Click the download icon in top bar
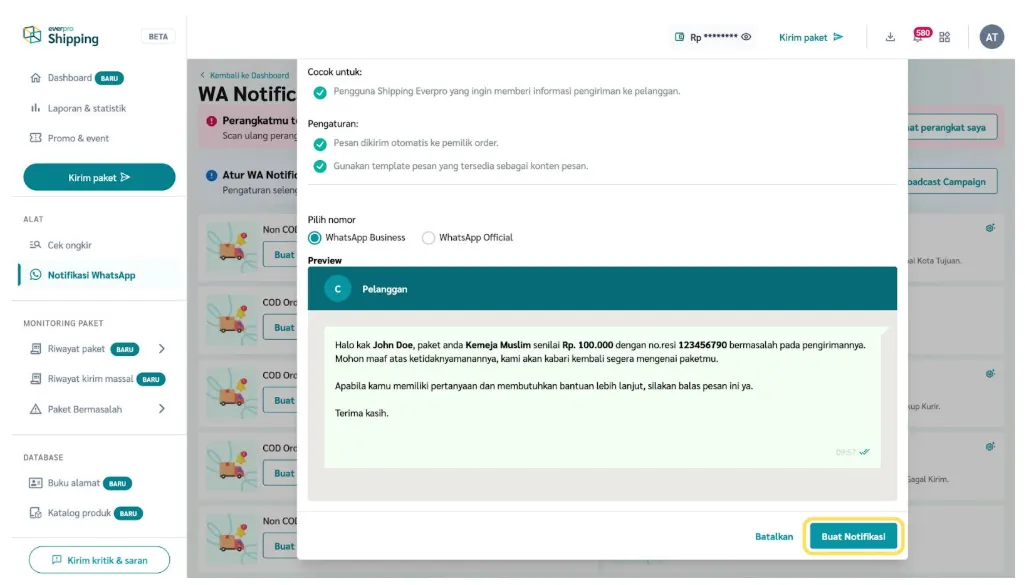 point(890,37)
